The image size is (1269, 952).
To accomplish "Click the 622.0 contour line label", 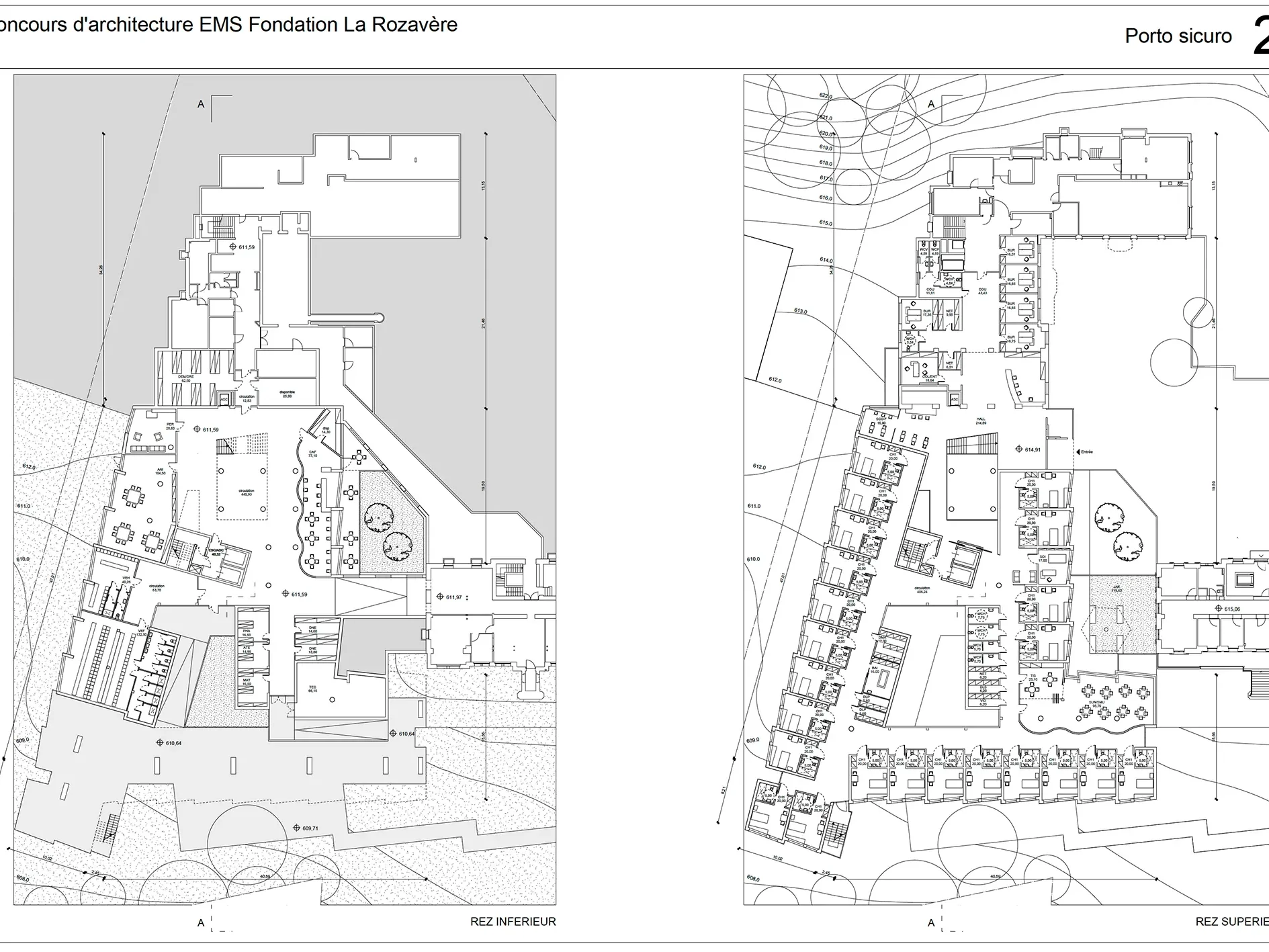I will click(x=825, y=96).
